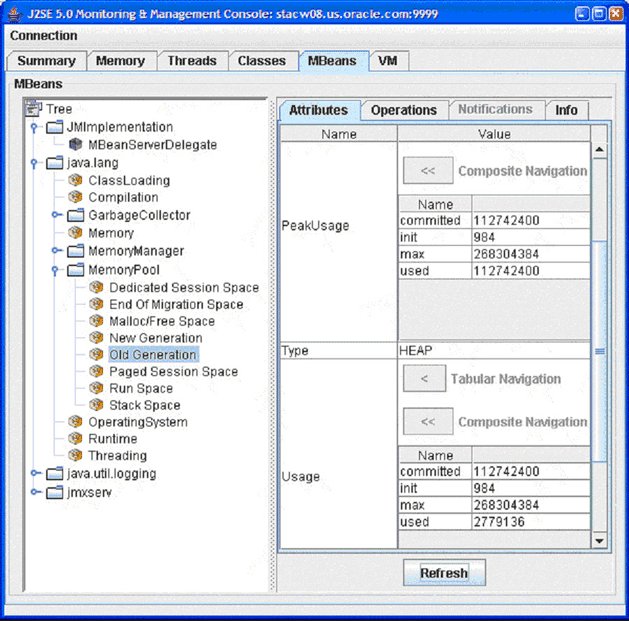Click the PeakUsage max value cell
Screen dimensions: 629x621
point(530,254)
